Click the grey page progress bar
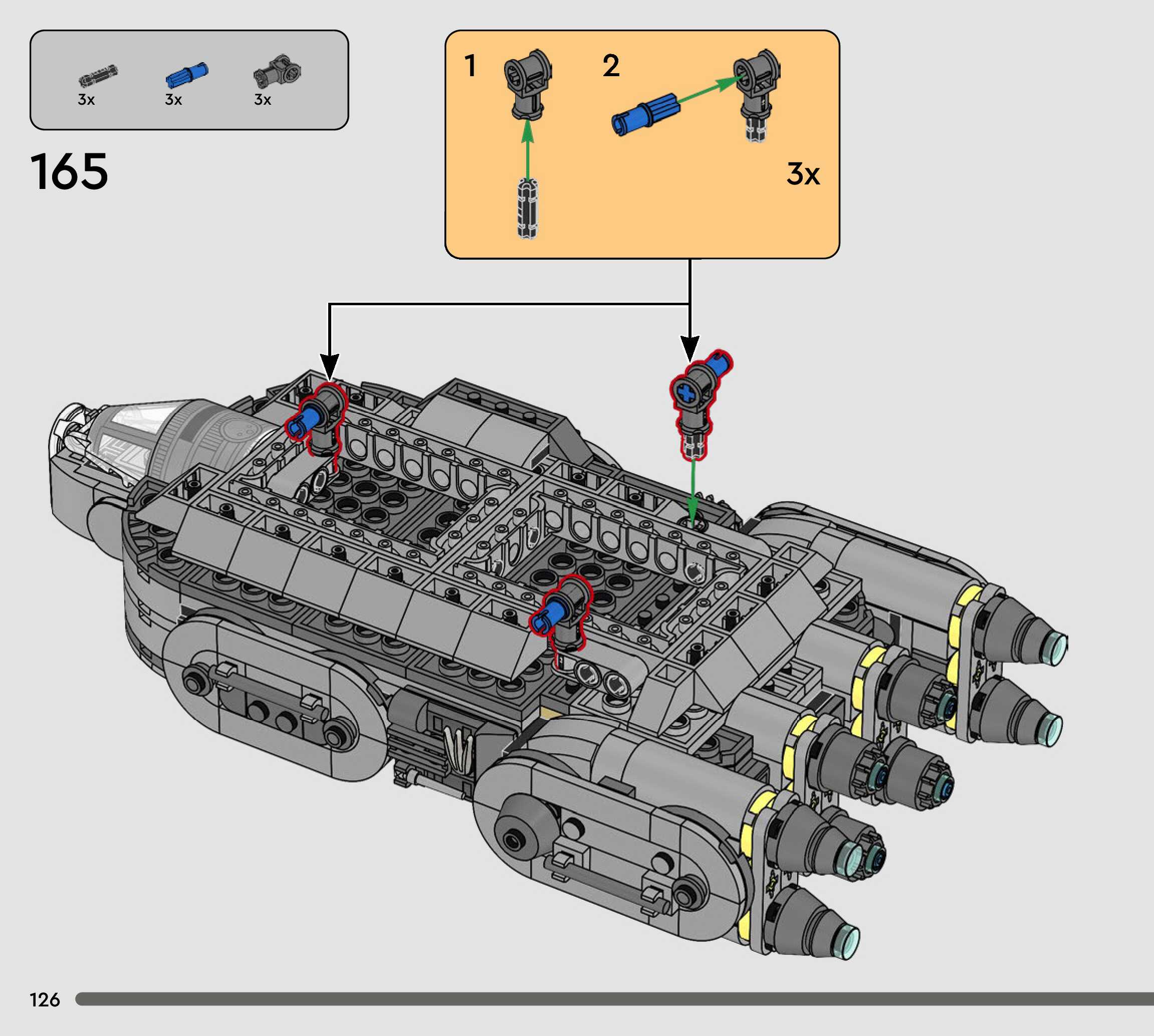 (613, 999)
